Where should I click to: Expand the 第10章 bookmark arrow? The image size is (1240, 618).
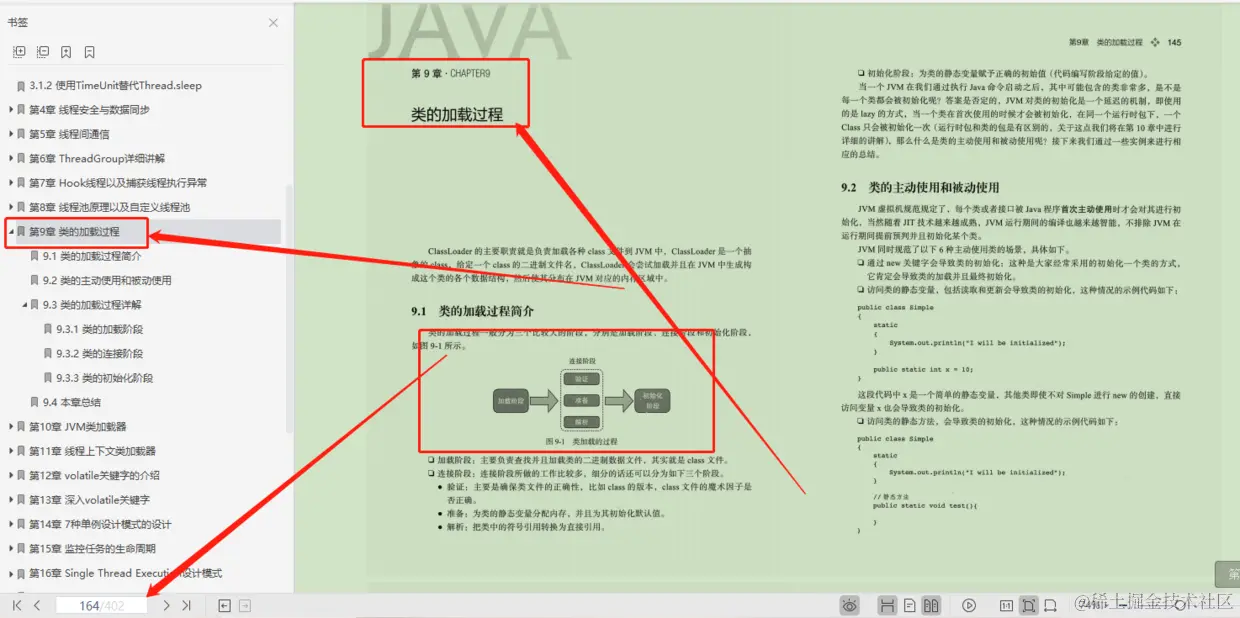(x=10, y=427)
